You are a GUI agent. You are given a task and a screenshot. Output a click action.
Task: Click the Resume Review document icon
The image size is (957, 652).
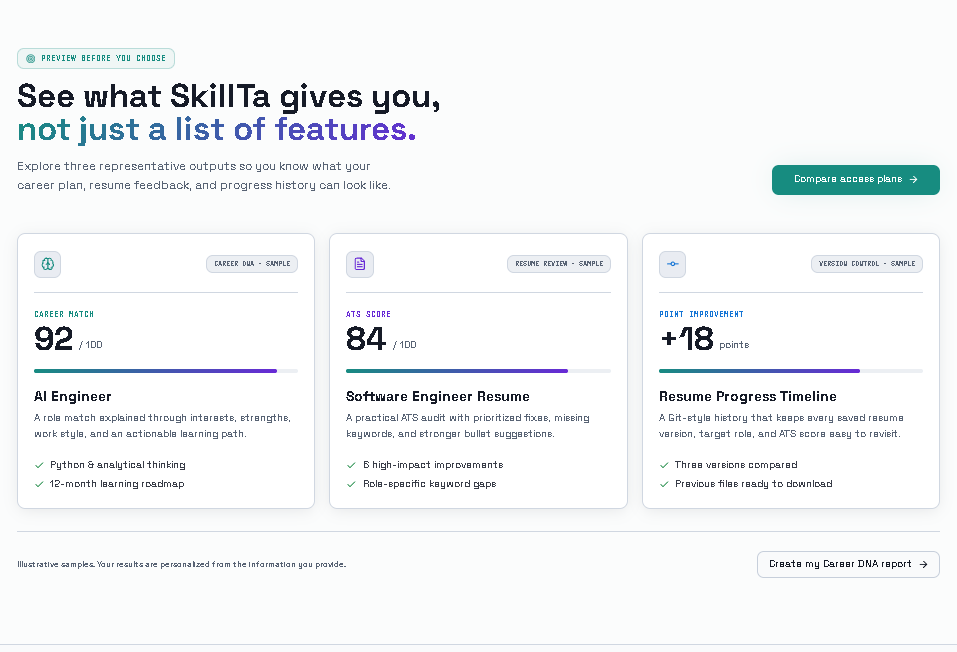coord(360,264)
